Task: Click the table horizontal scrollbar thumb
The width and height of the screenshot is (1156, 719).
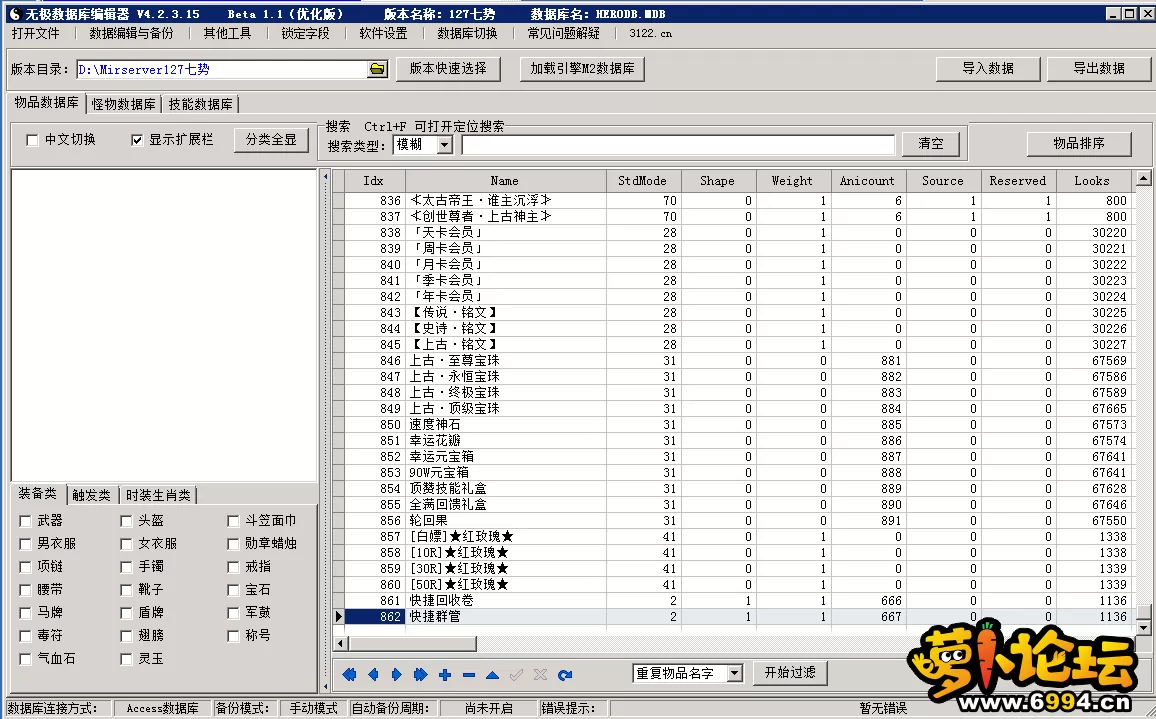Action: coord(412,644)
